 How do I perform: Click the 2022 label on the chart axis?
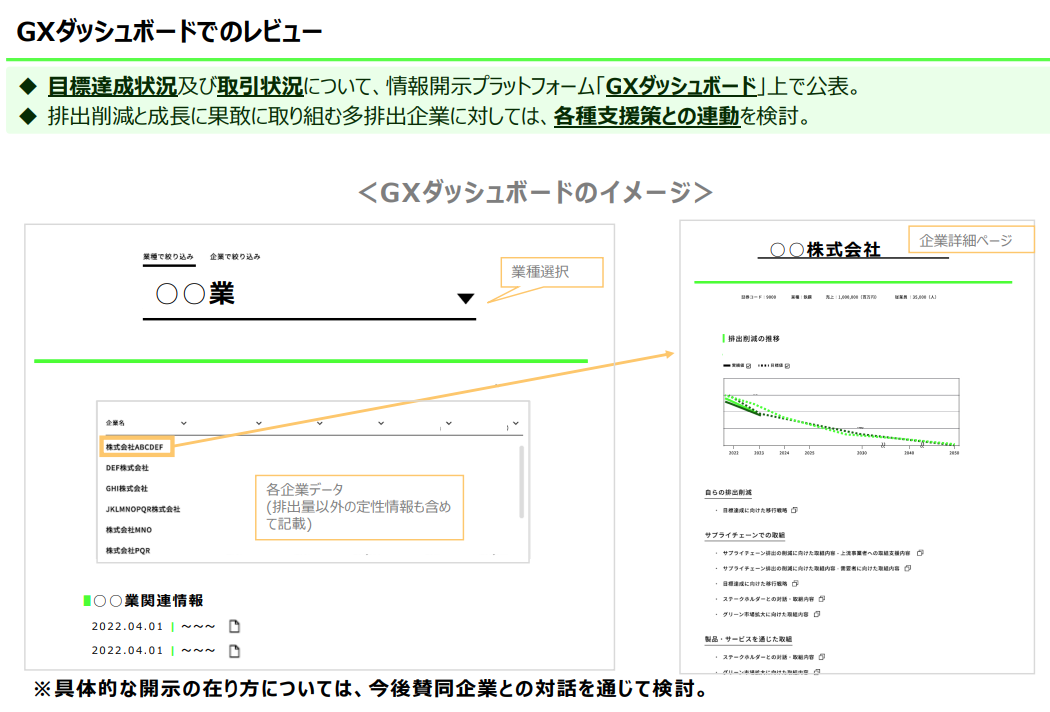[x=734, y=453]
